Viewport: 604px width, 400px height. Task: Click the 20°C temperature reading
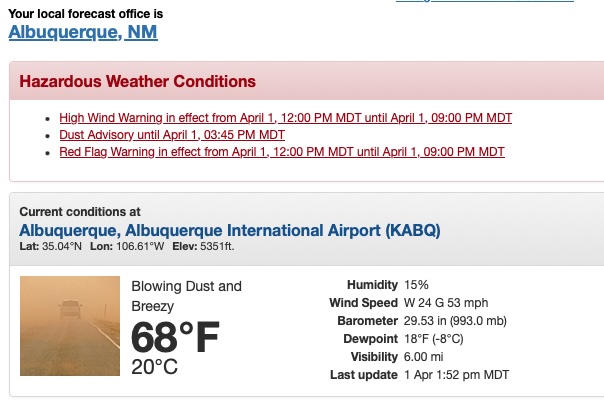point(155,367)
